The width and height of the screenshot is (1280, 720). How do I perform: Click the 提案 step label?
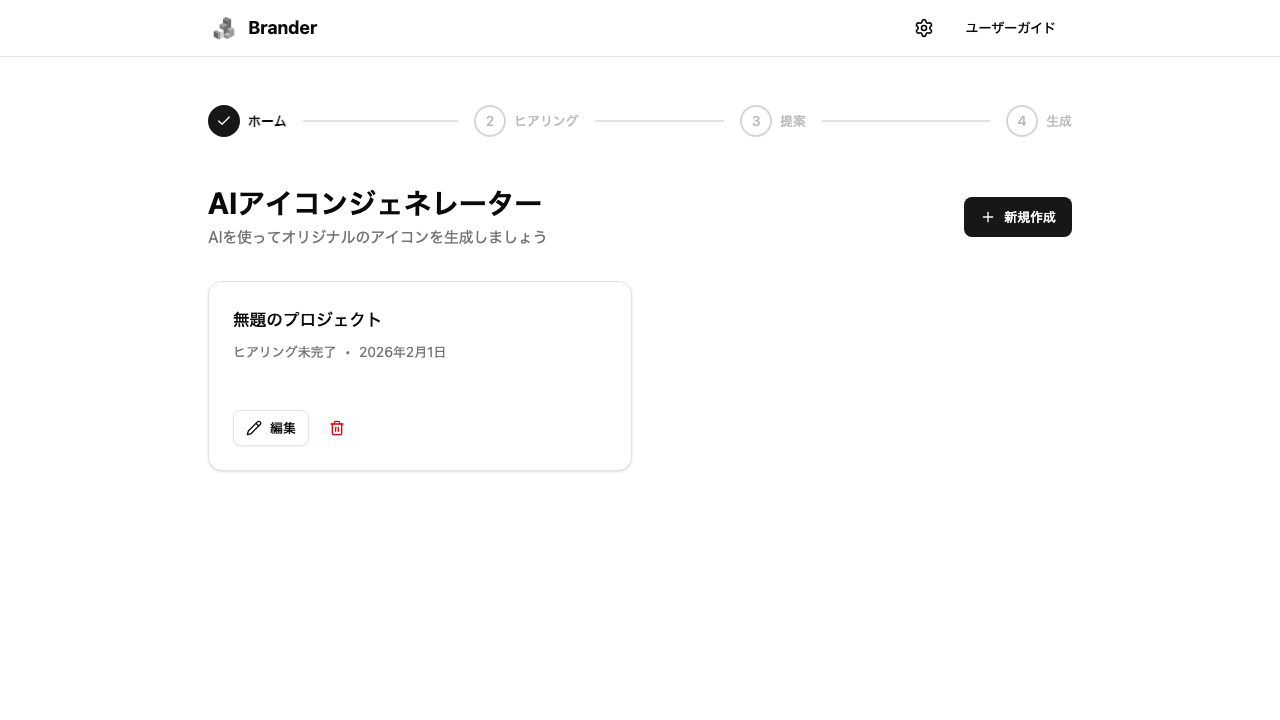(x=792, y=120)
